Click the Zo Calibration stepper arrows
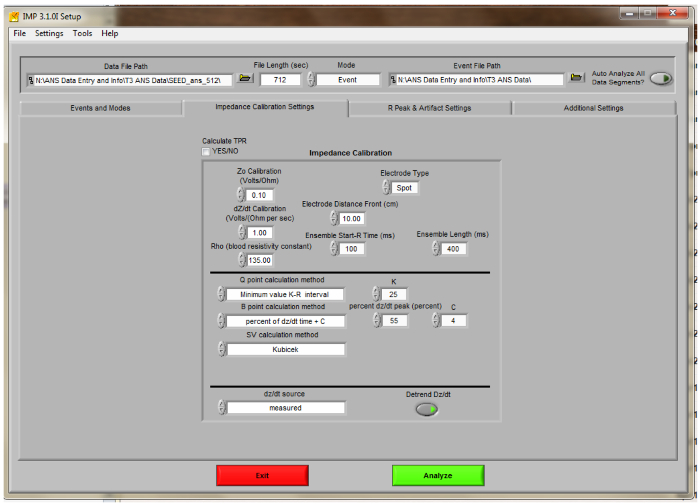Screen dimensions: 700x504 pos(240,195)
